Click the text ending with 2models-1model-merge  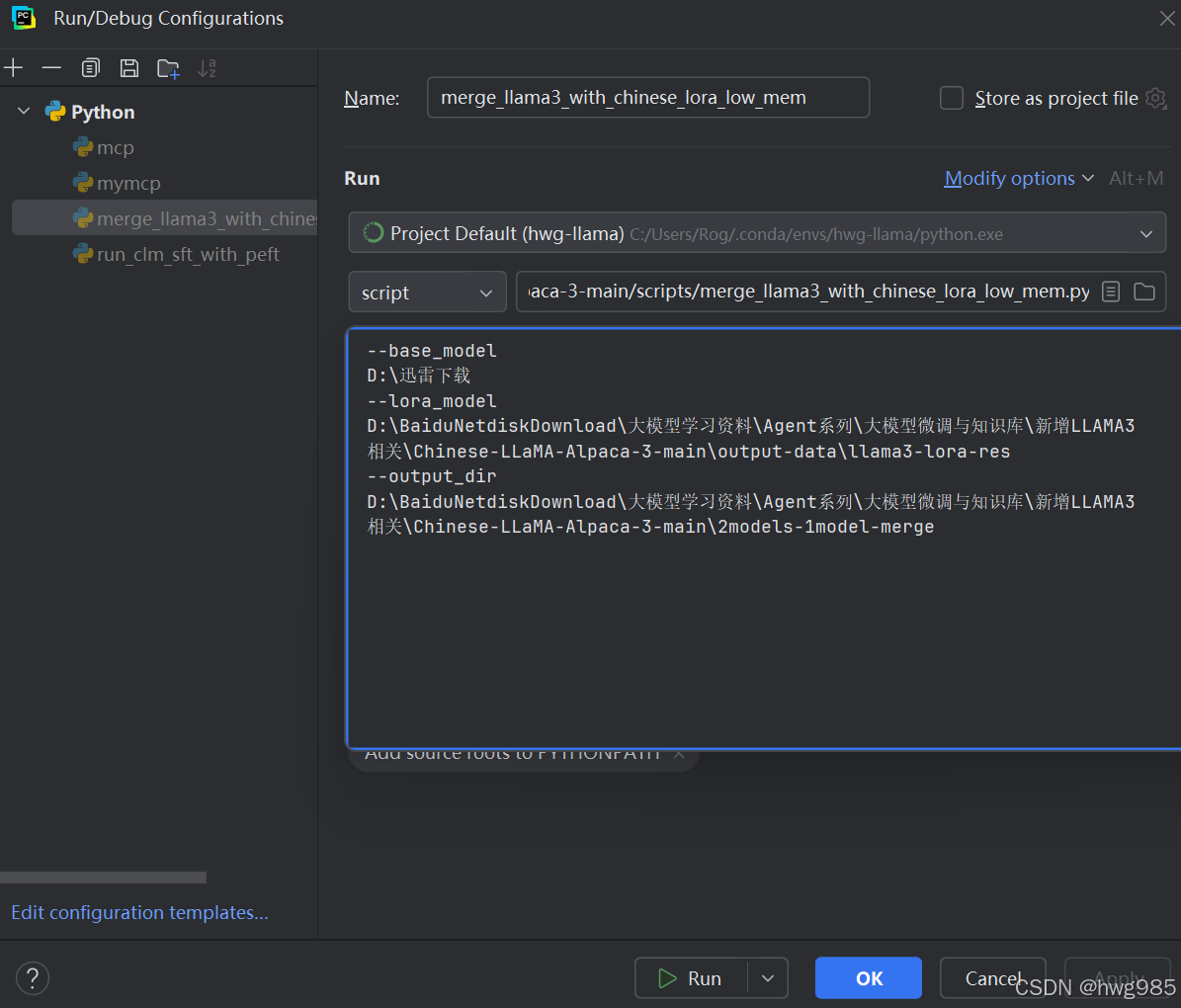[650, 528]
